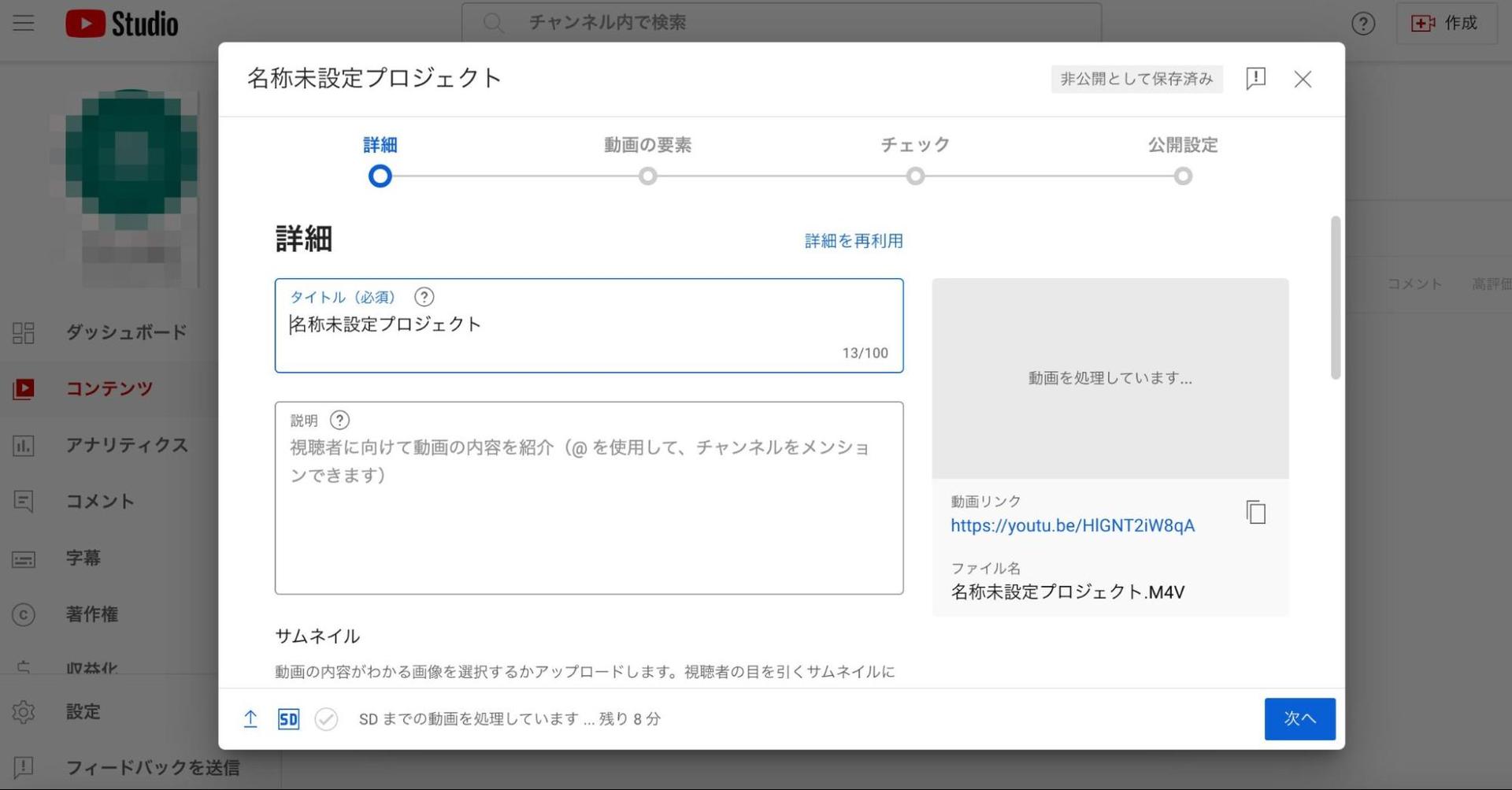This screenshot has width=1512, height=790.
Task: Open the 詳細を再利用 link
Action: (853, 241)
